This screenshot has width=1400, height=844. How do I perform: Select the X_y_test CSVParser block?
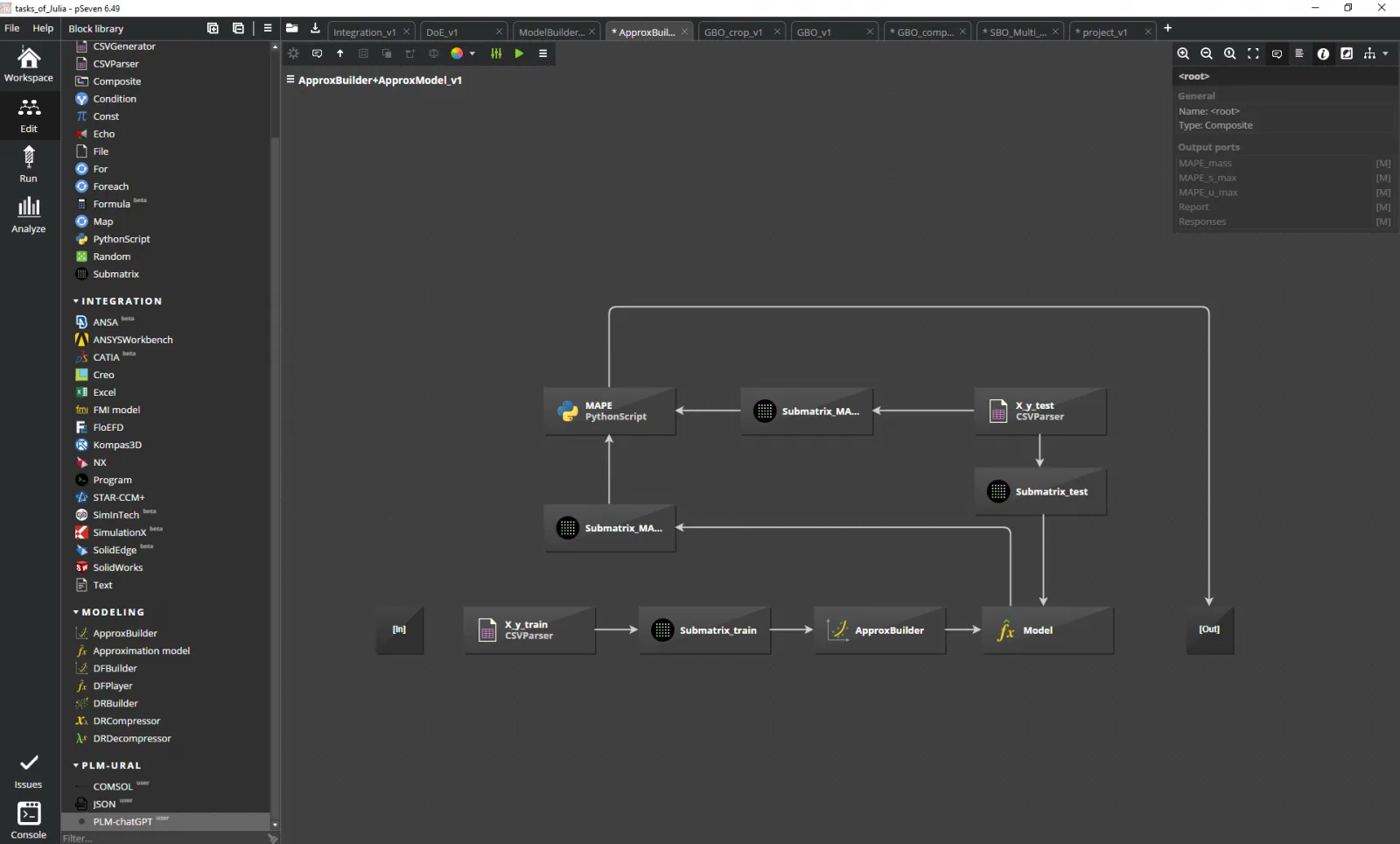(1040, 411)
